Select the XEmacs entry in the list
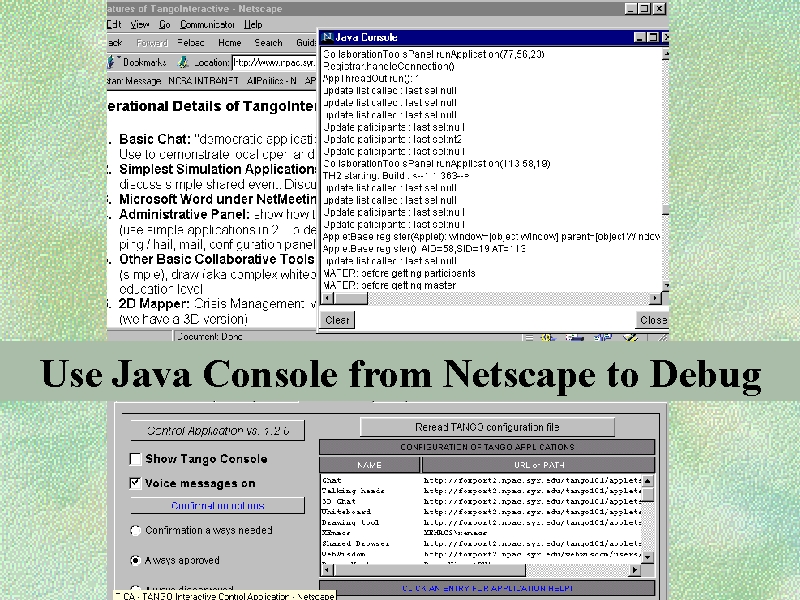 pos(336,533)
